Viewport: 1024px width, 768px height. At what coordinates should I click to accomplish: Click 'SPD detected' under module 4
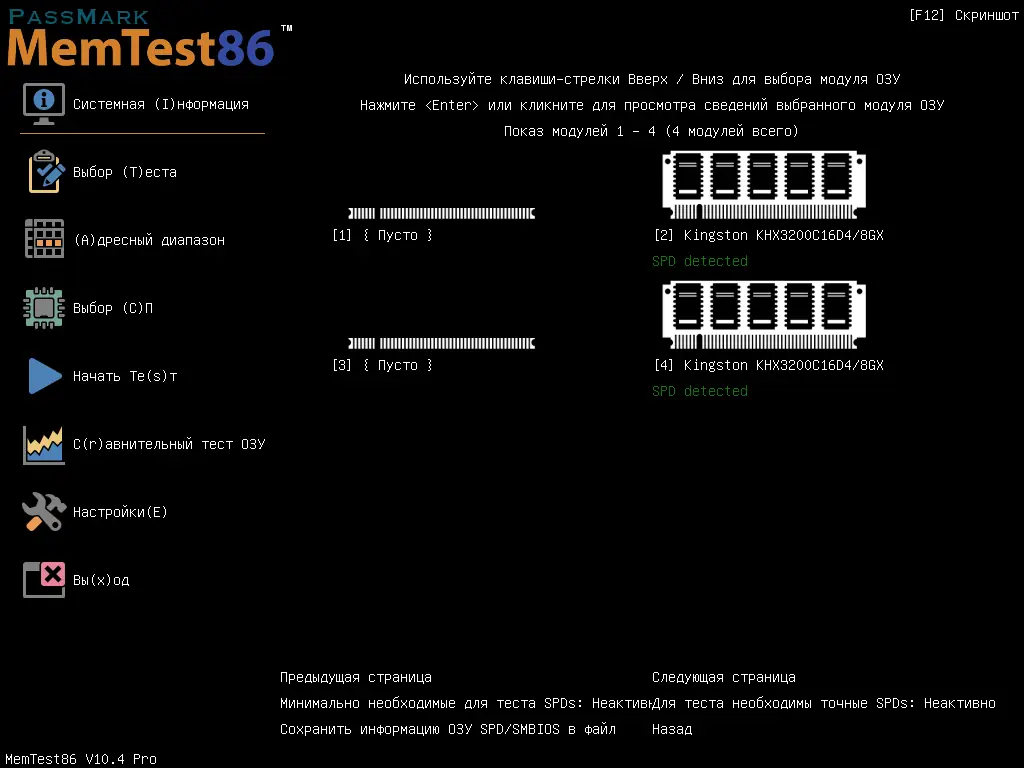point(699,391)
